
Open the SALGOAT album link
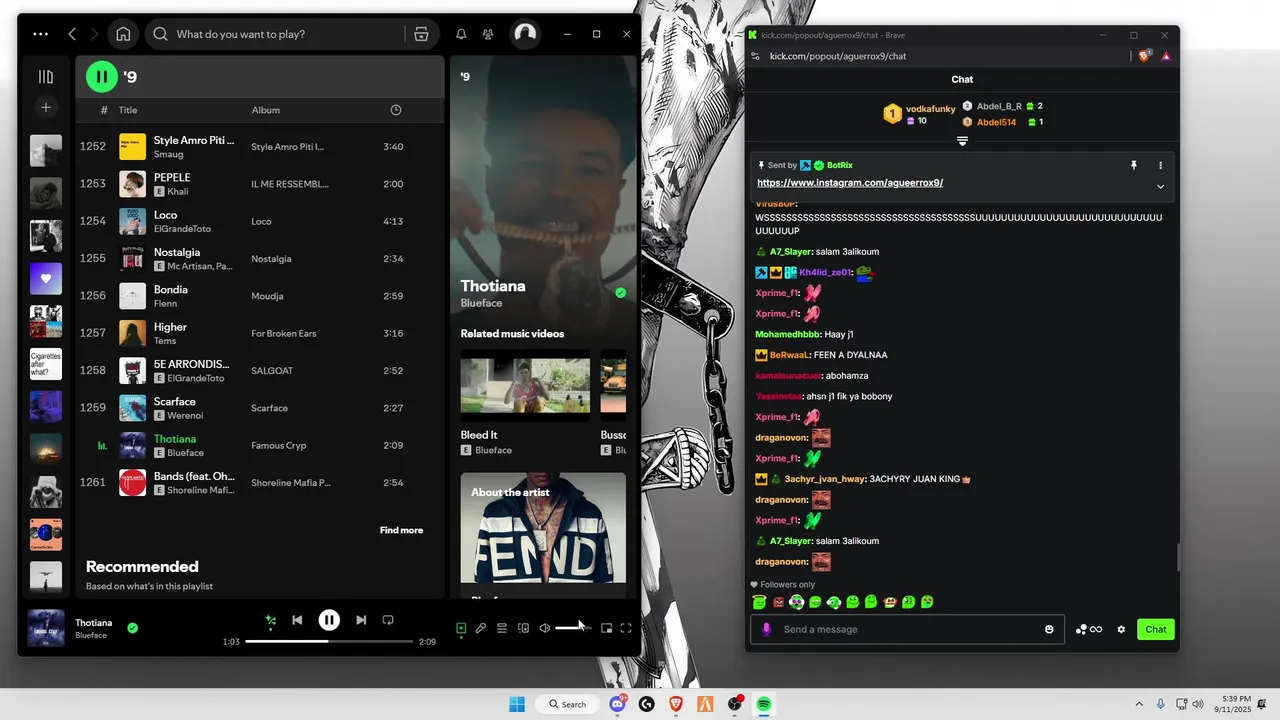[x=272, y=371]
